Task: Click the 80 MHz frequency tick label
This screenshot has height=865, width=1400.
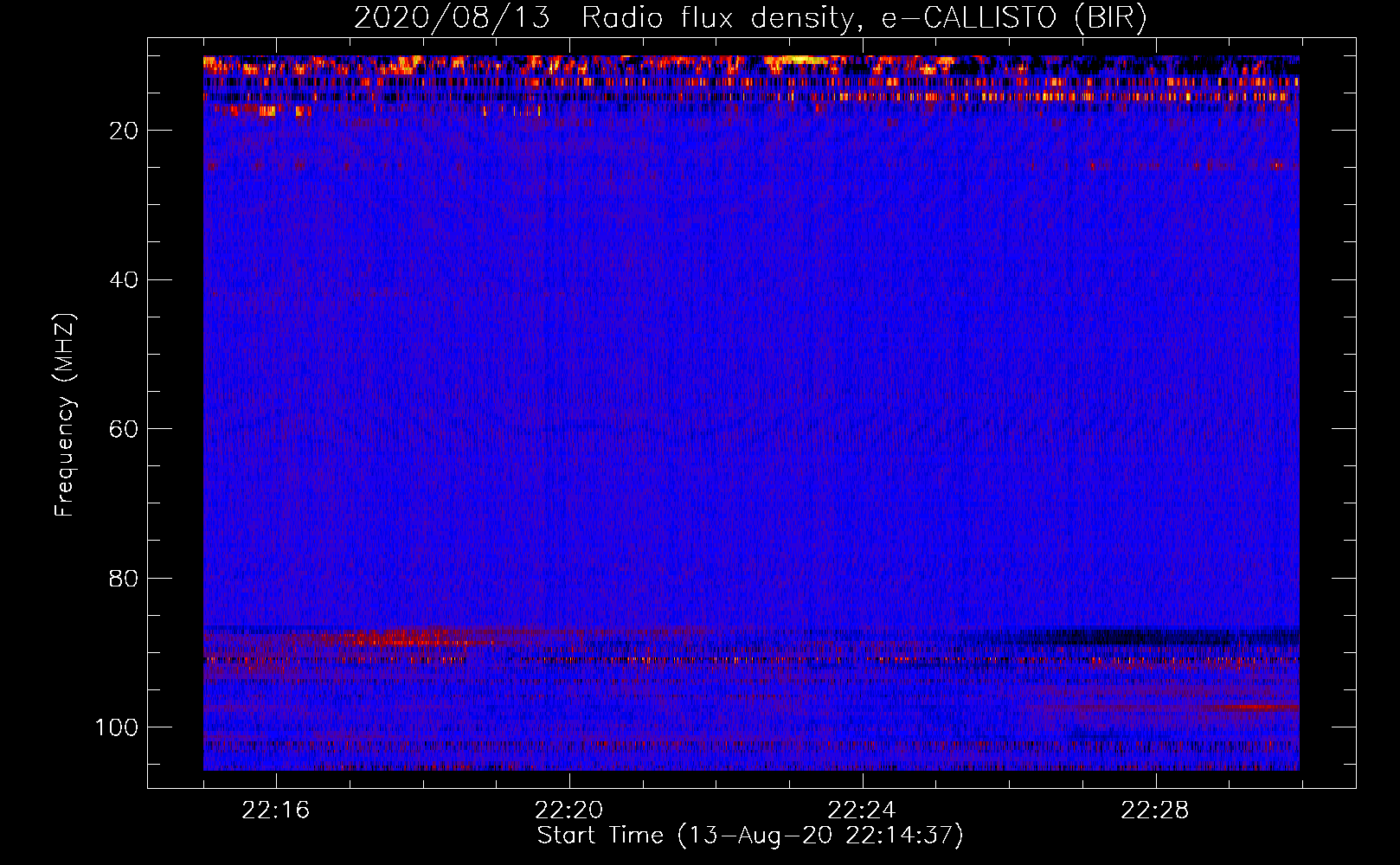Action: [x=125, y=578]
